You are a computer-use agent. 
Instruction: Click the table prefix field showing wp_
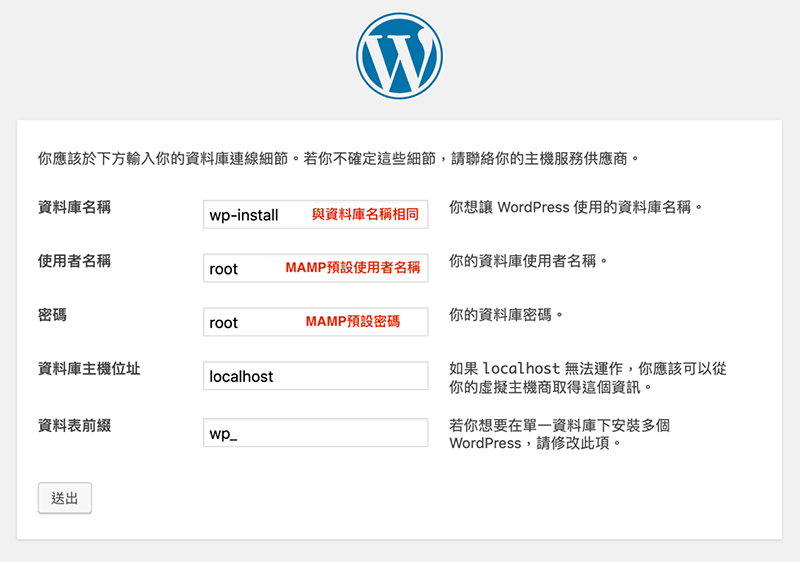315,433
